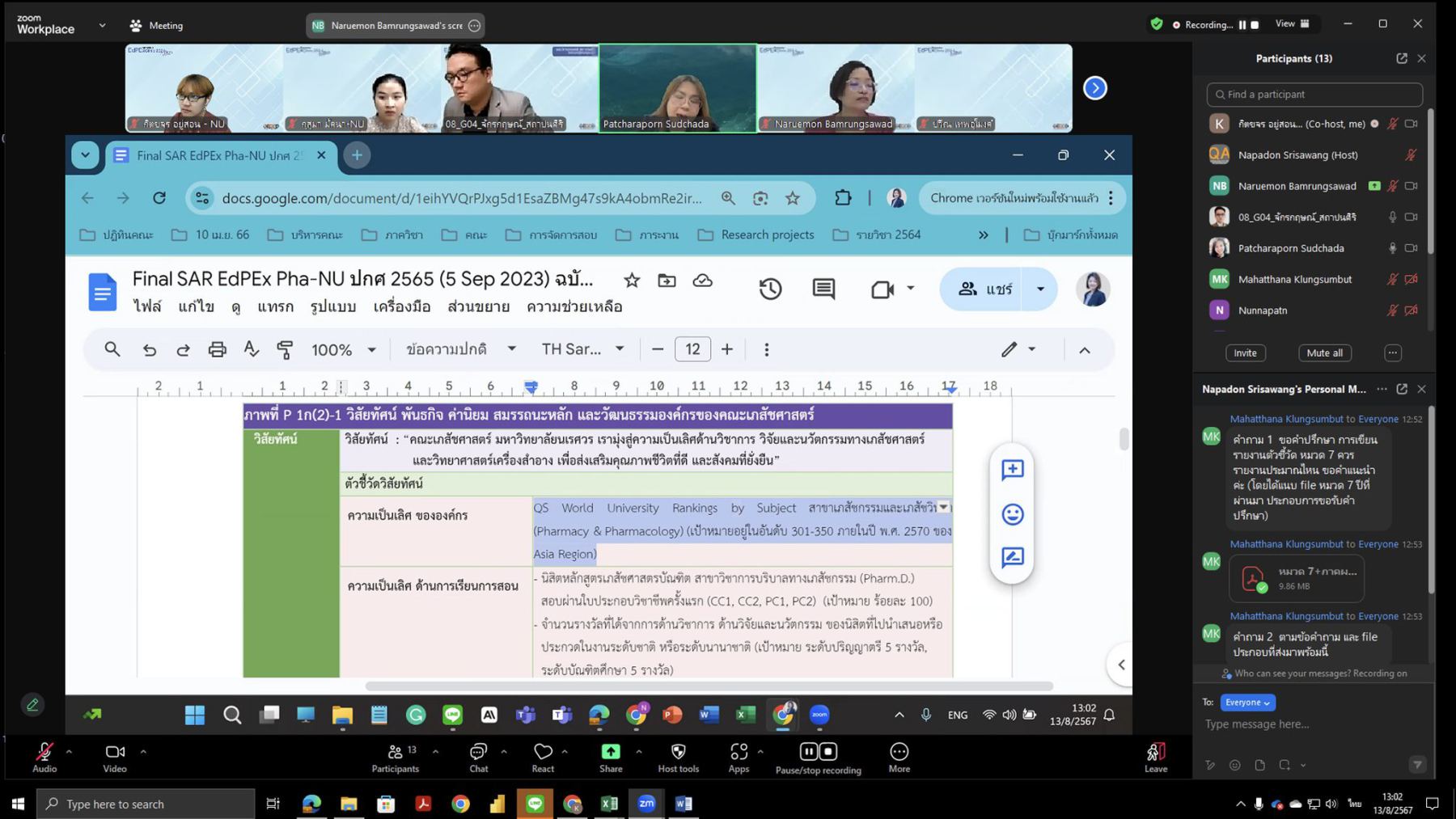
Task: Open React emoji menu
Action: coord(543,758)
